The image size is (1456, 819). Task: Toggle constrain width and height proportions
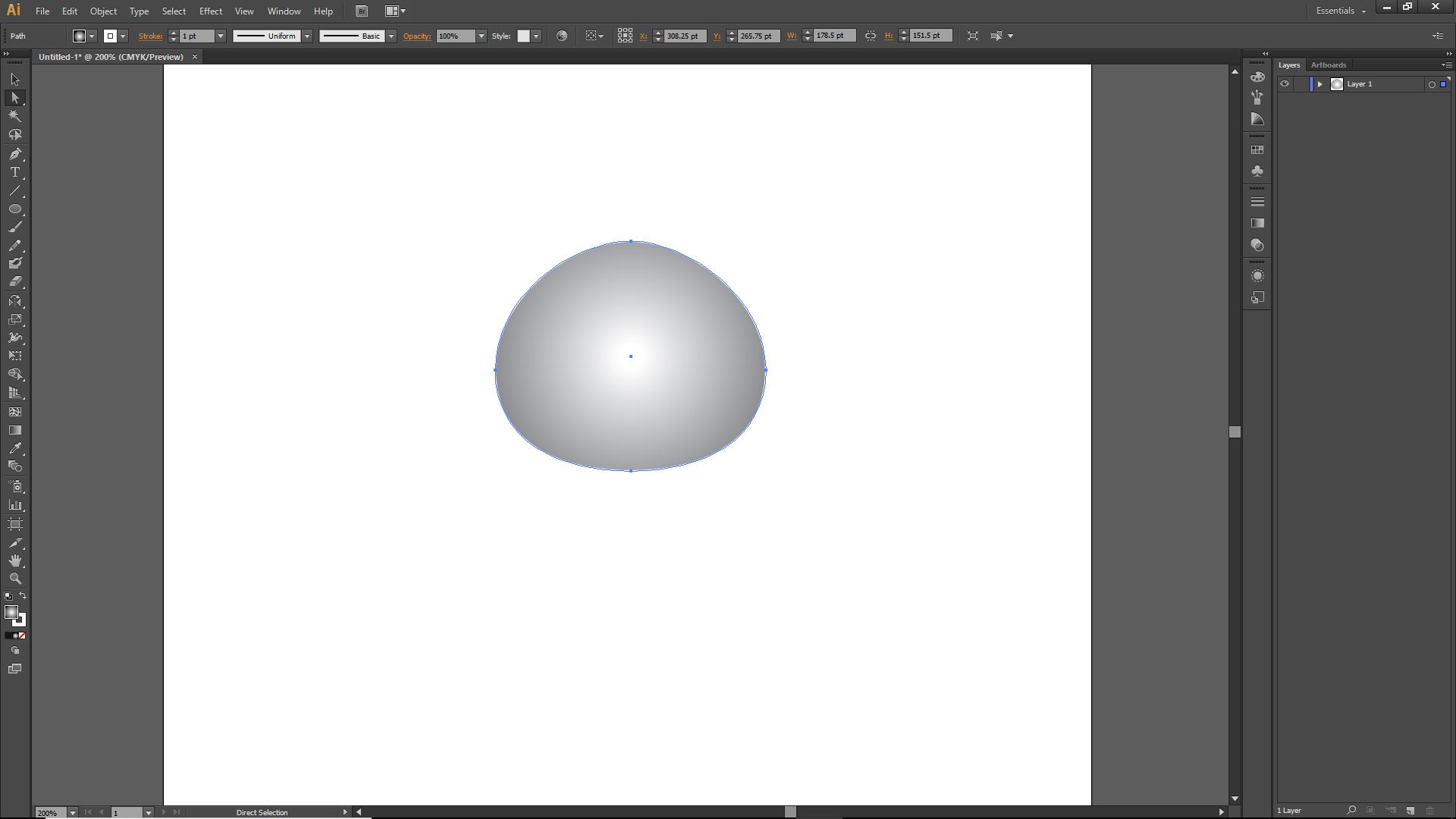[x=871, y=36]
